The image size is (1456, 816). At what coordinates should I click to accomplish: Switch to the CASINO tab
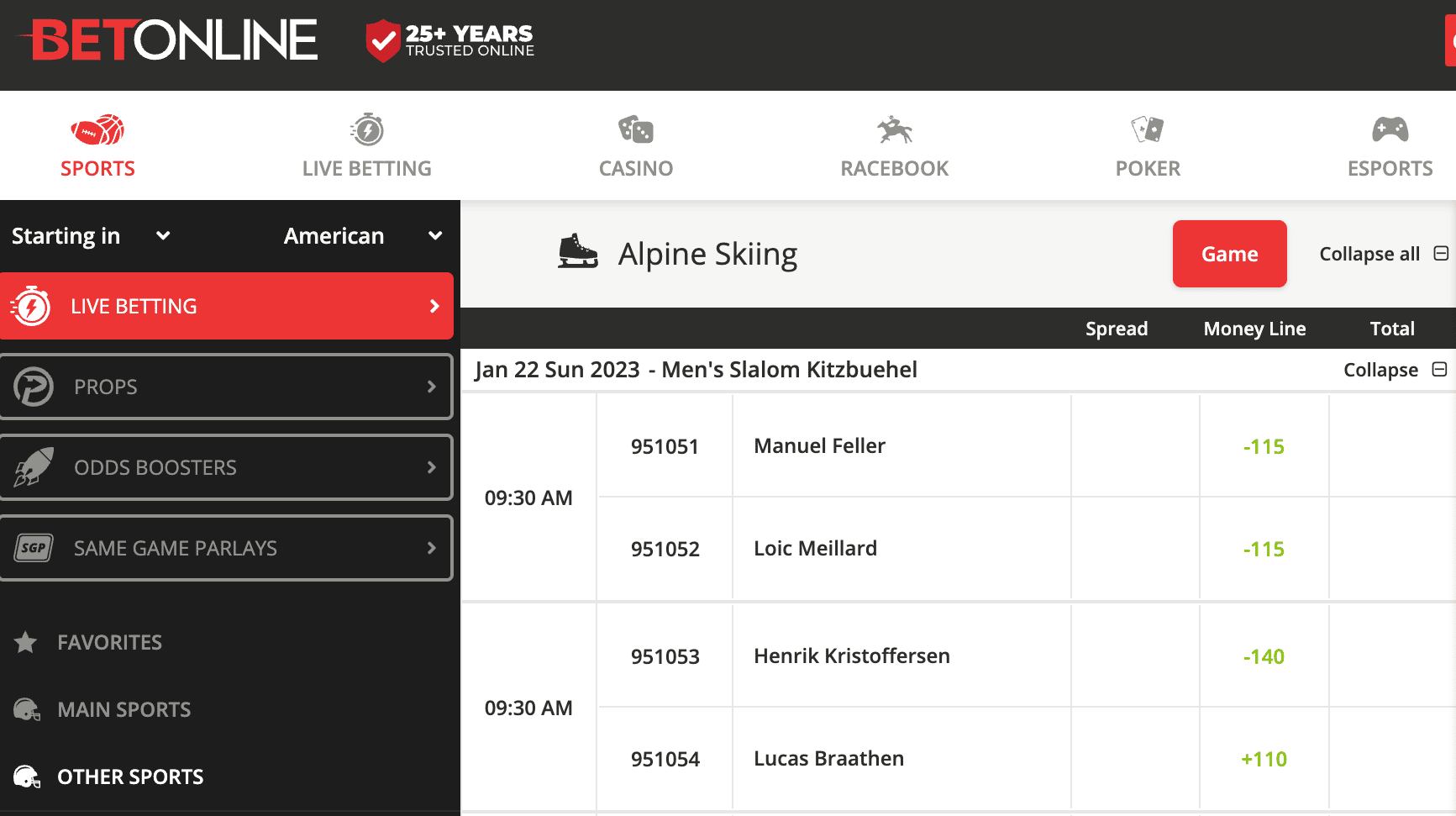tap(636, 168)
